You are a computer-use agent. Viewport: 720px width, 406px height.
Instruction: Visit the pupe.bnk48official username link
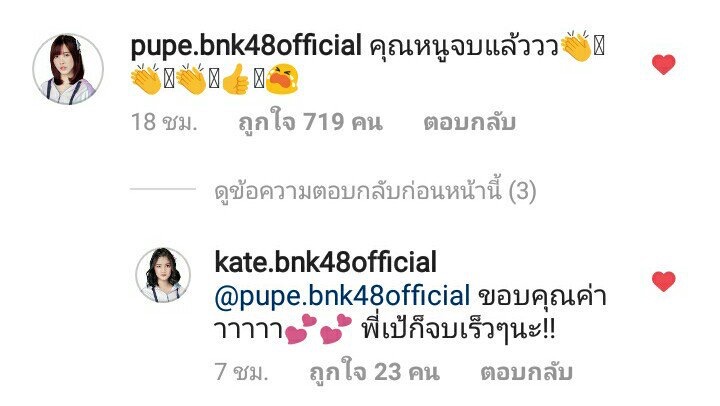tap(246, 46)
